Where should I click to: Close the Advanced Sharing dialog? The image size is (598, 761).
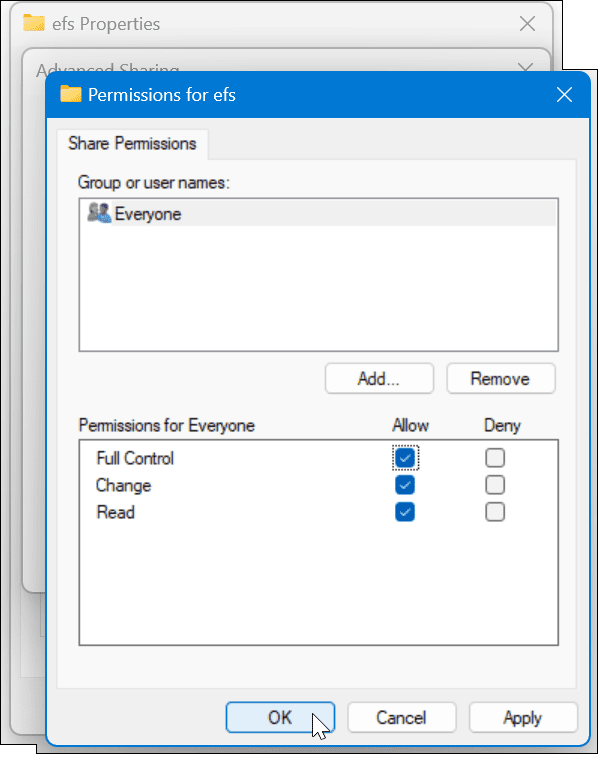526,67
